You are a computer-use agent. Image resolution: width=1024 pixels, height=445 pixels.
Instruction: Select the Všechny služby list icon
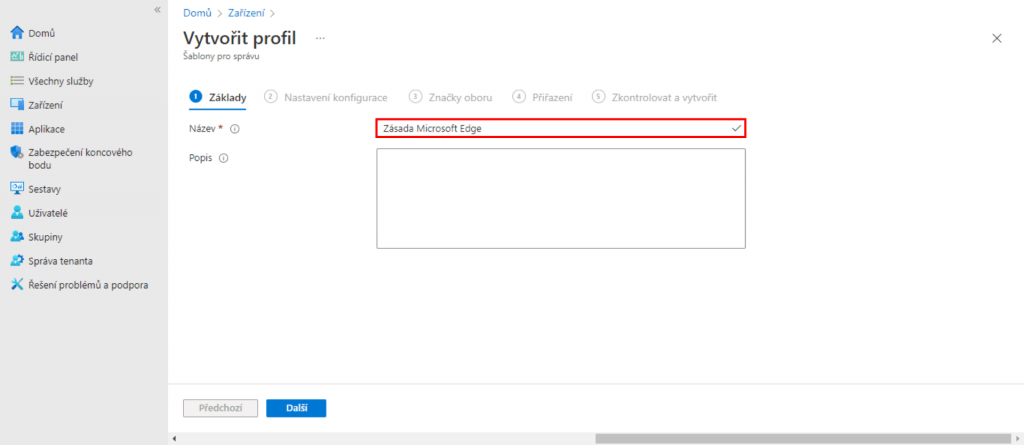[16, 81]
